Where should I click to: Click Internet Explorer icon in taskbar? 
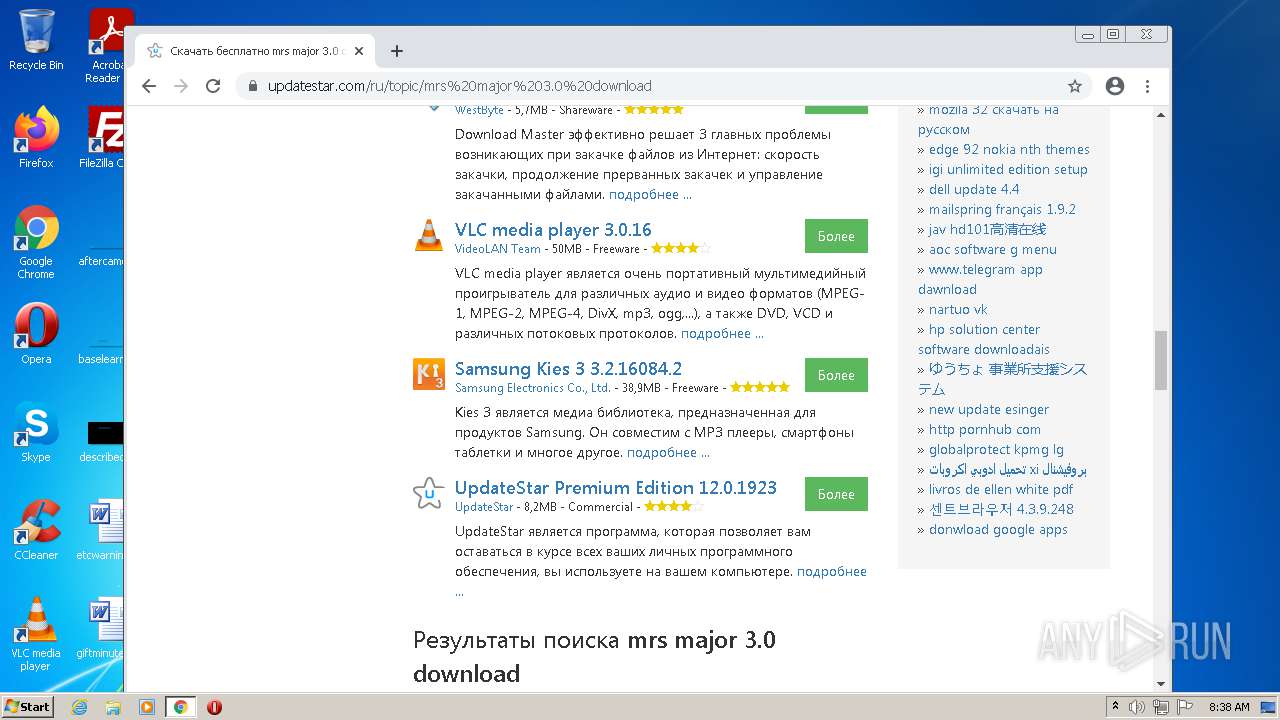[x=80, y=707]
